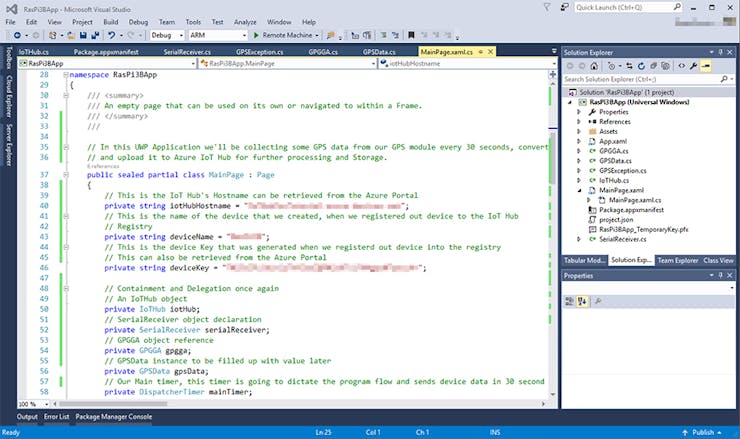The image size is (740, 439).
Task: Open the ARM platform dropdown
Action: tap(244, 35)
